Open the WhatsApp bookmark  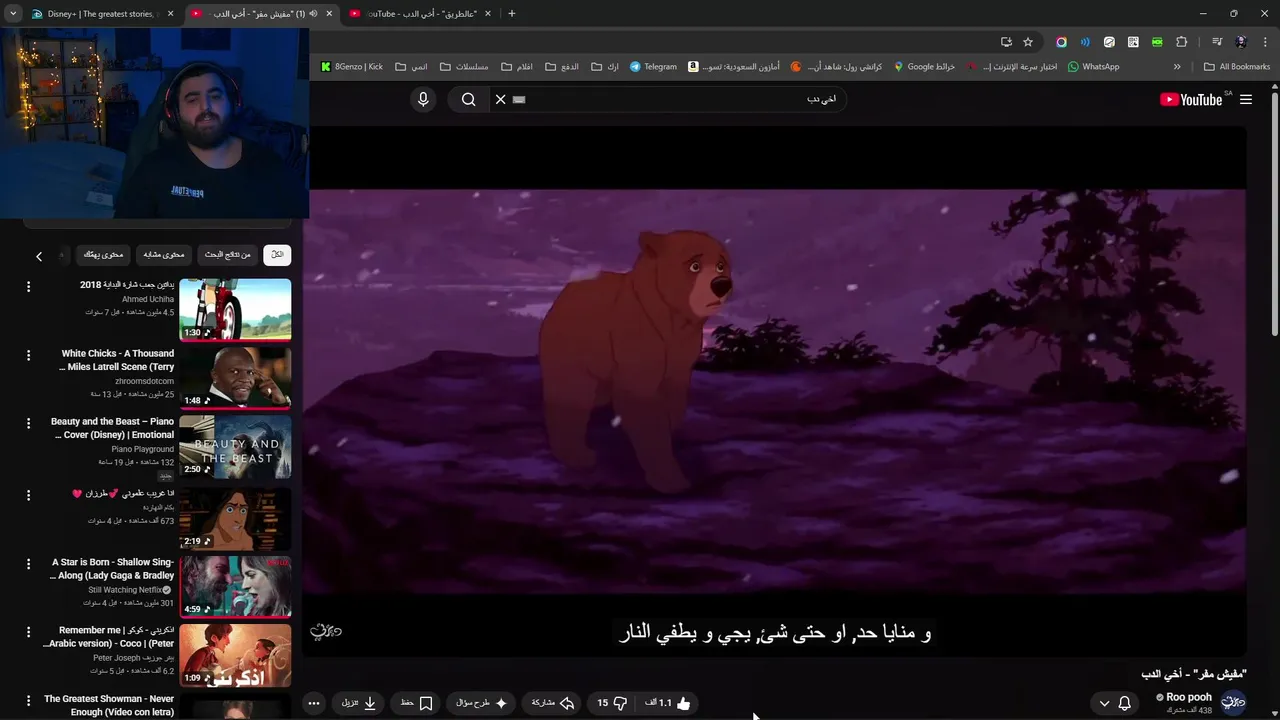pyautogui.click(x=1093, y=67)
